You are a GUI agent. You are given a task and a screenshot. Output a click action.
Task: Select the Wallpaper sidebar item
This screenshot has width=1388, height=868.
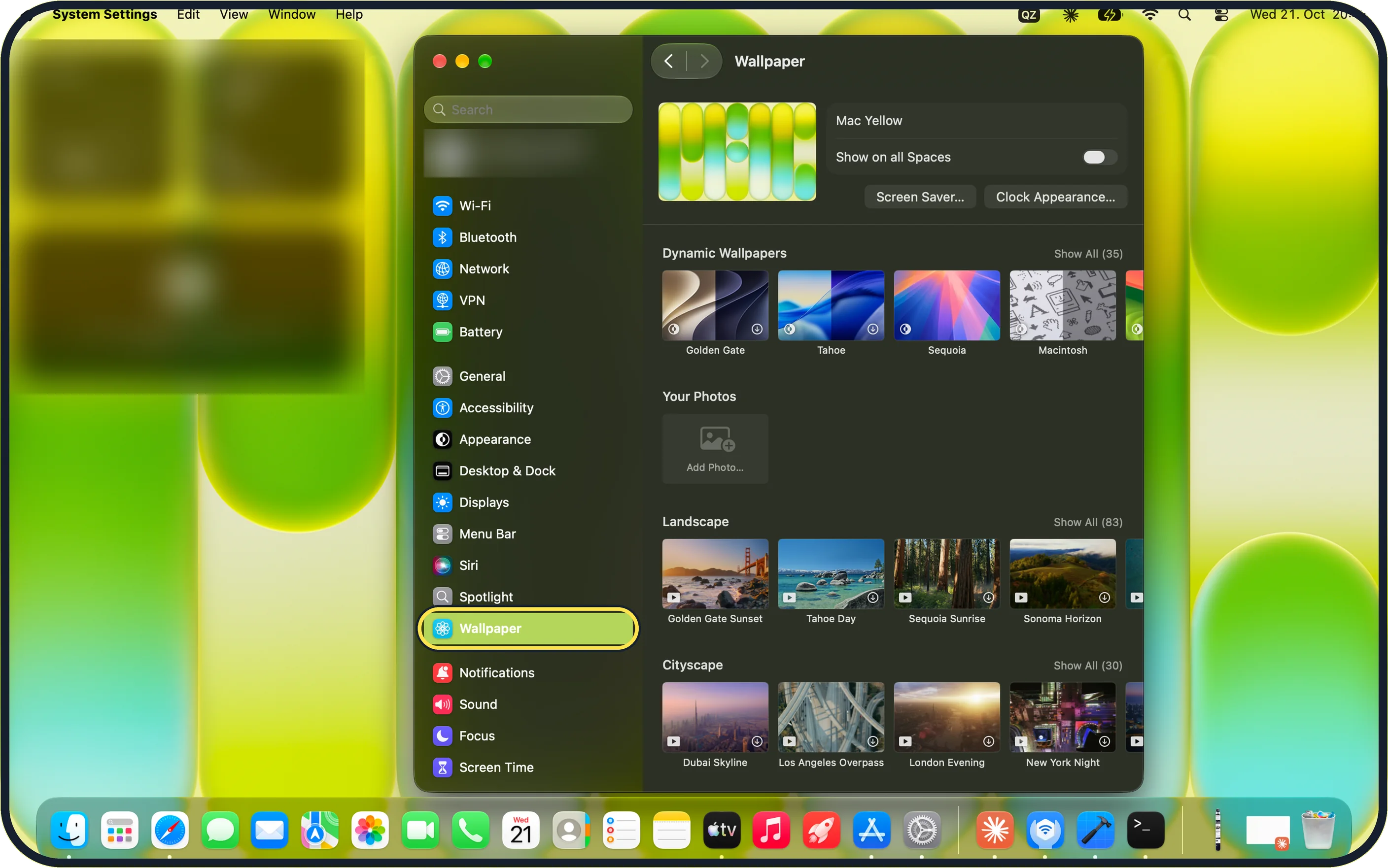[528, 629]
